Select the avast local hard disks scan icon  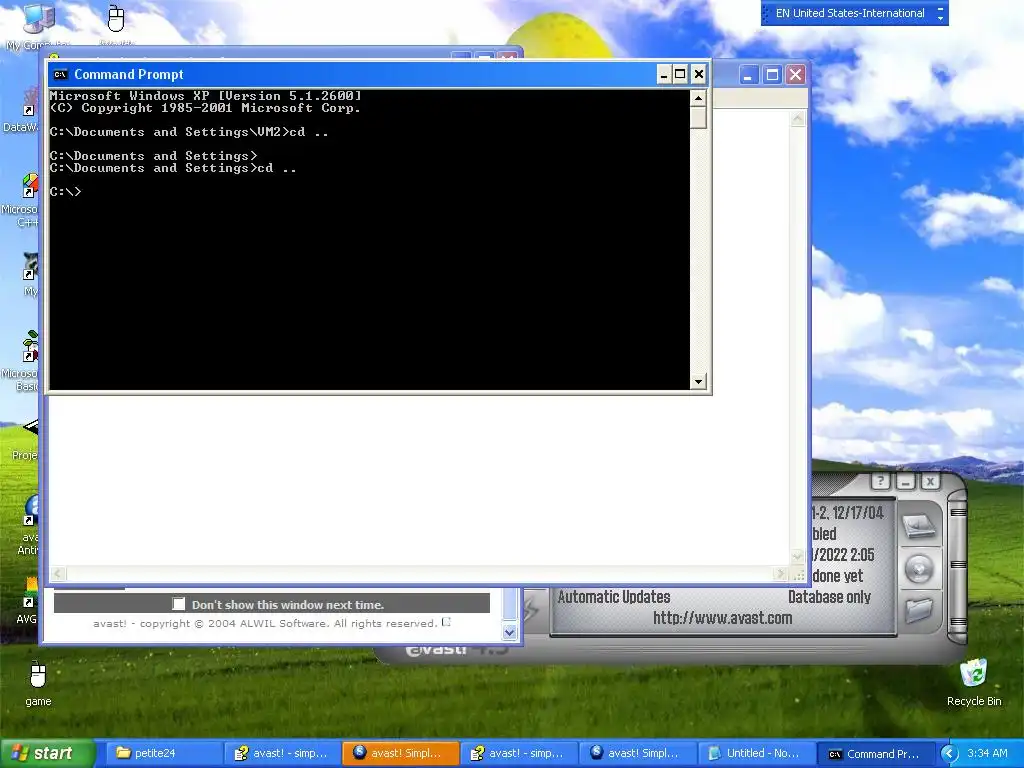pyautogui.click(x=919, y=526)
